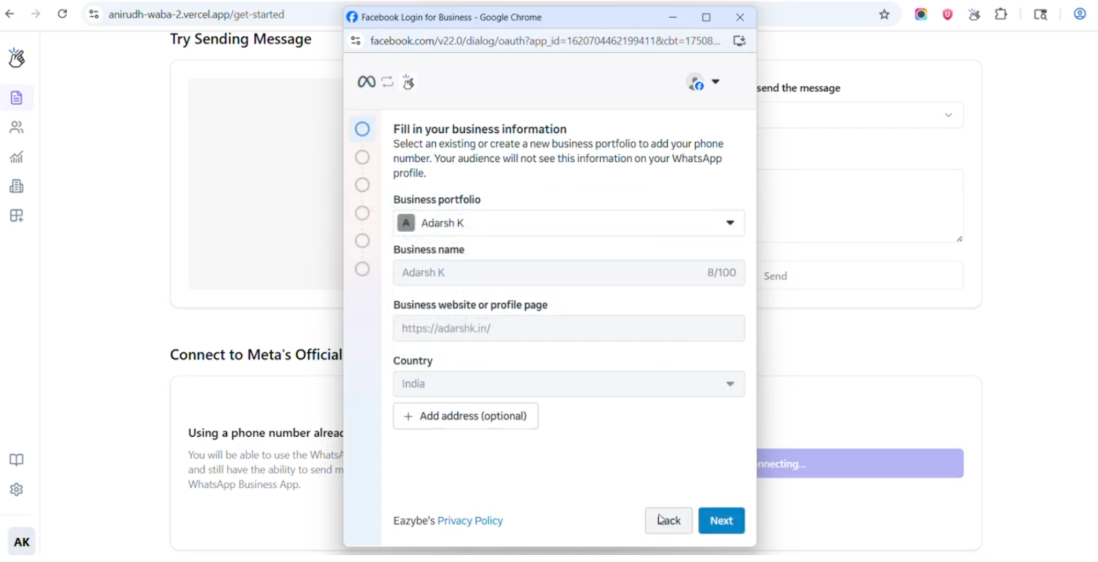
Task: Click the grid-plus integrations icon in sidebar
Action: coord(17,216)
